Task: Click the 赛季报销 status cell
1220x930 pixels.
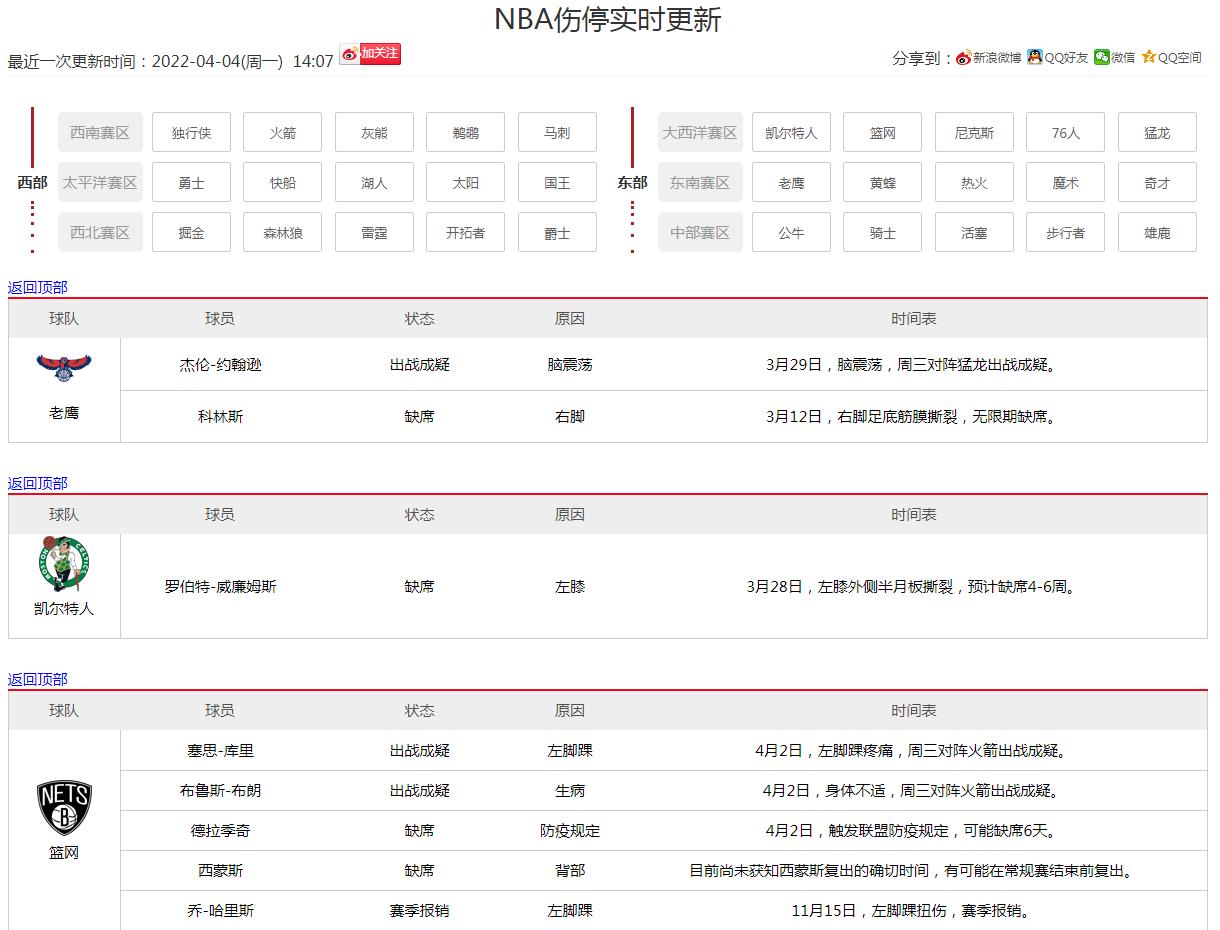Action: [420, 910]
